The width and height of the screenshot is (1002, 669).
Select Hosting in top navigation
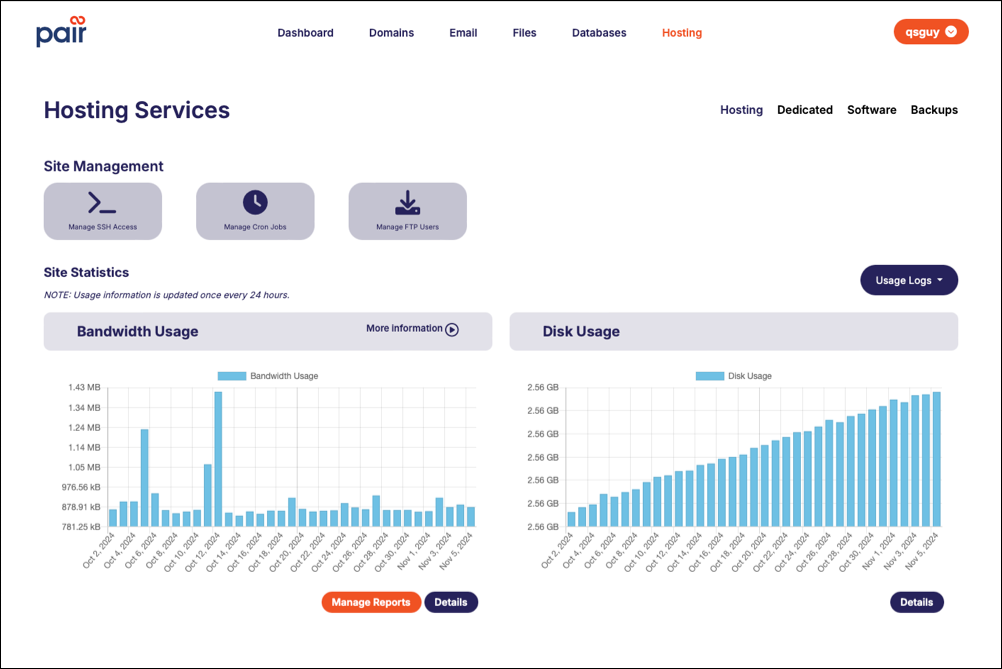tap(682, 33)
